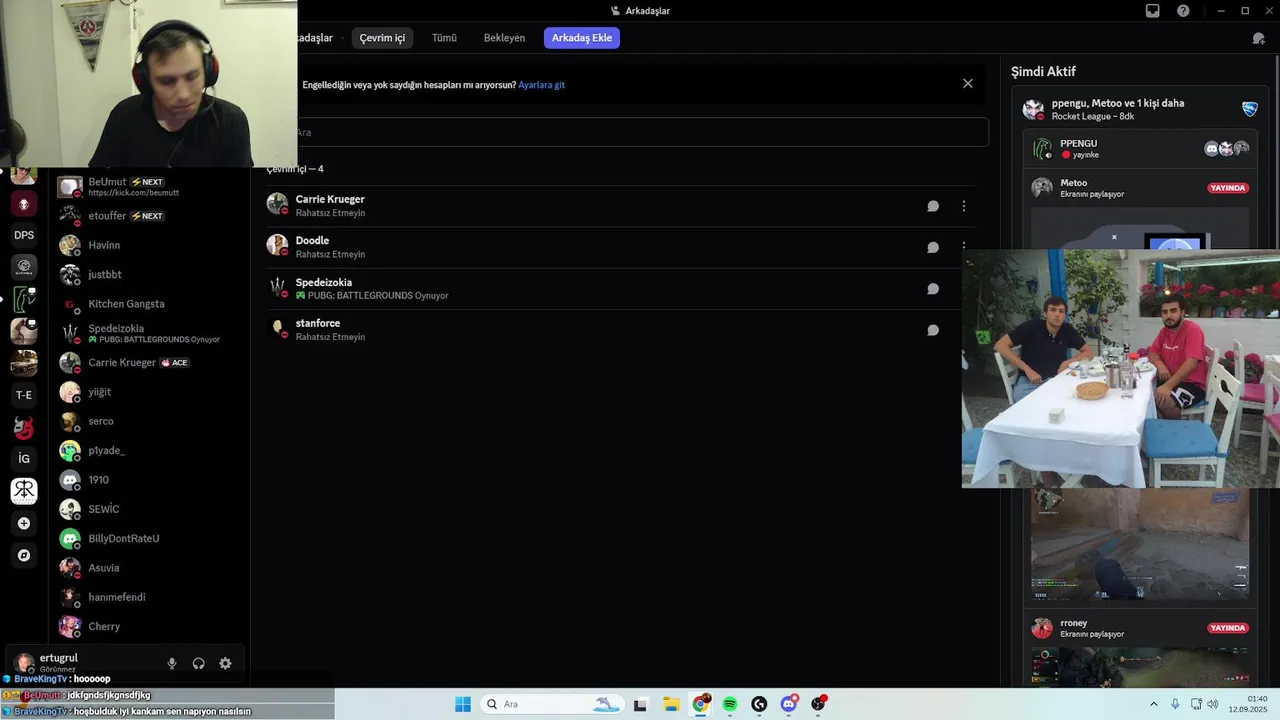Watch Metoo's stream via YAYINDA badge
The width and height of the screenshot is (1280, 720).
(1228, 188)
